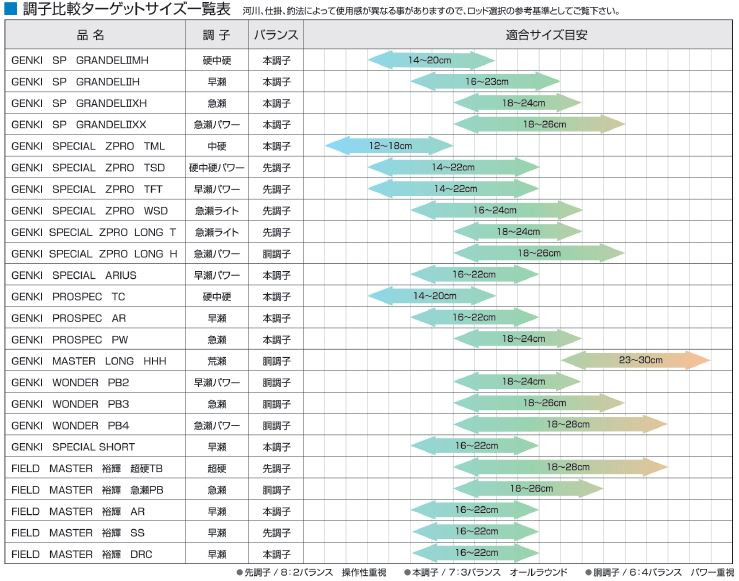Viewport: 739px width, 581px height.
Task: Select product name GENKI PROSPEC TC
Action: coord(68,297)
